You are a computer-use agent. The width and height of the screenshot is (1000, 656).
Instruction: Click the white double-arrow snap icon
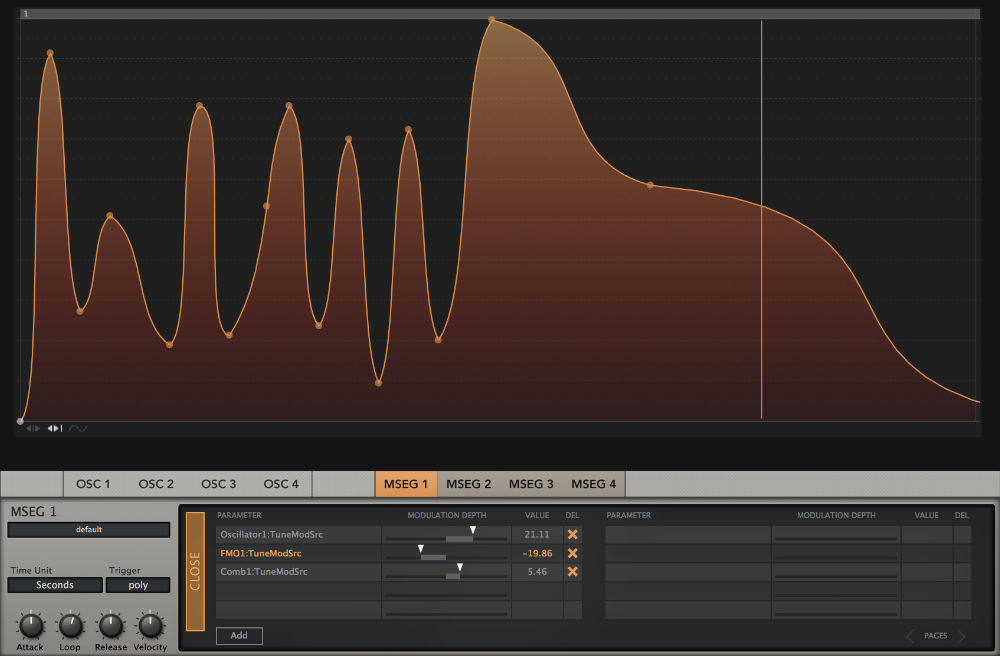55,429
